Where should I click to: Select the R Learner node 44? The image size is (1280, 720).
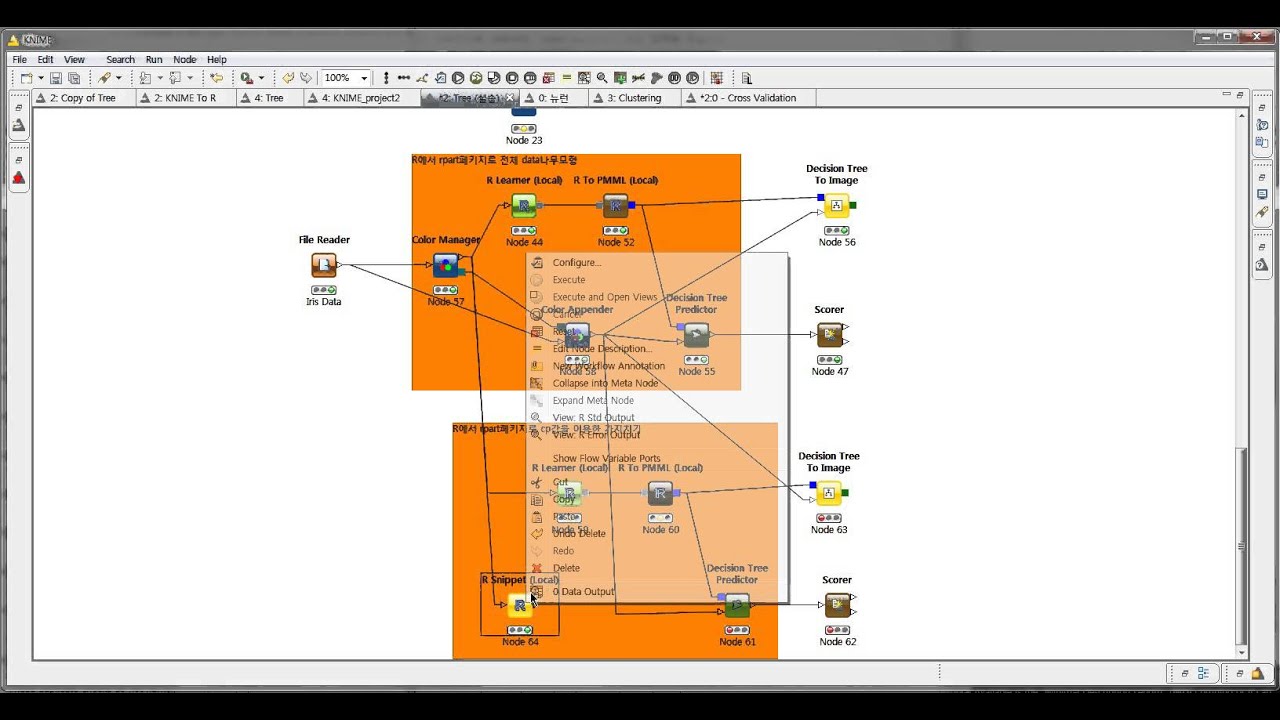(523, 206)
